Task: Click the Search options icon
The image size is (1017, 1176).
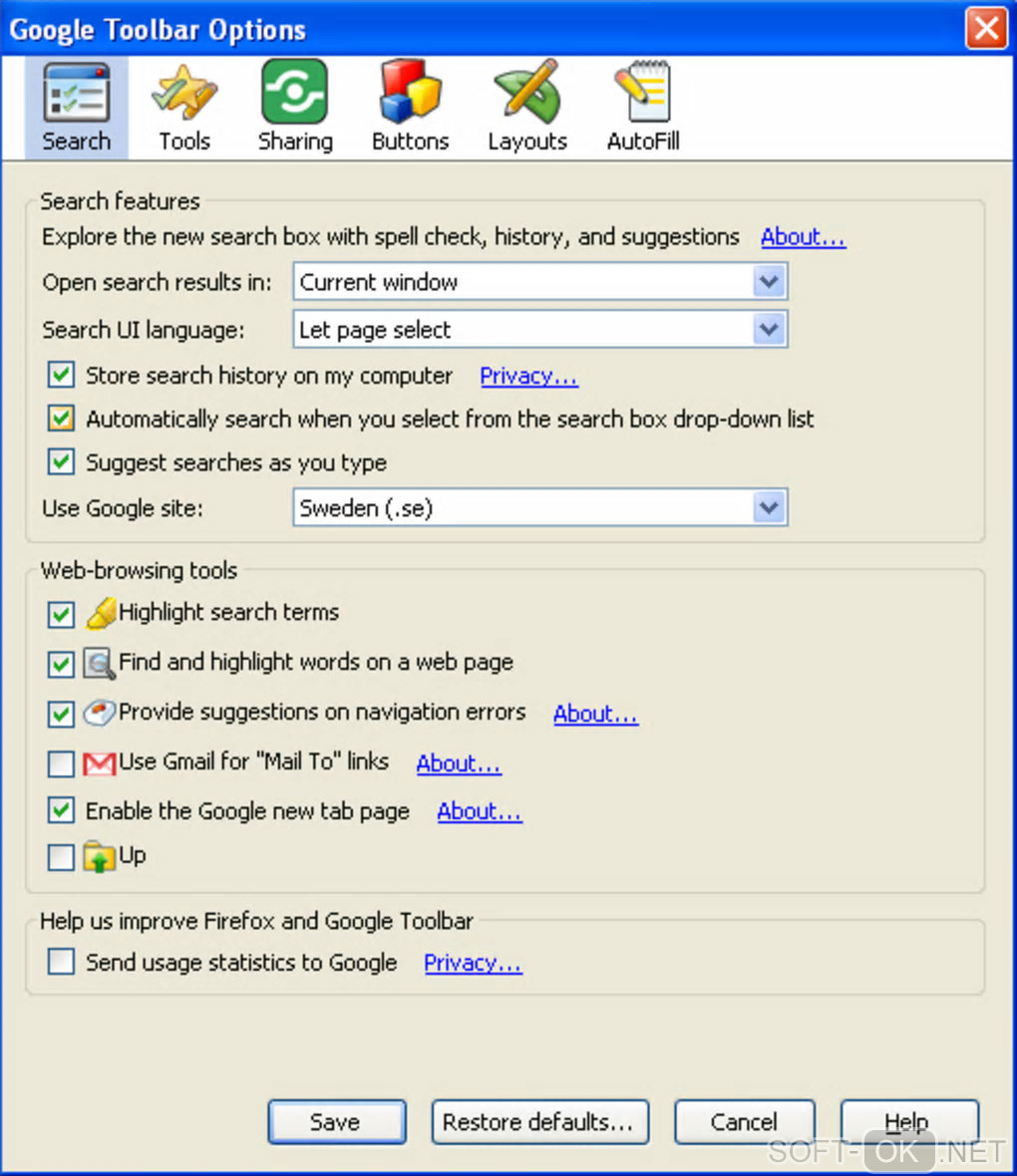Action: [x=77, y=93]
